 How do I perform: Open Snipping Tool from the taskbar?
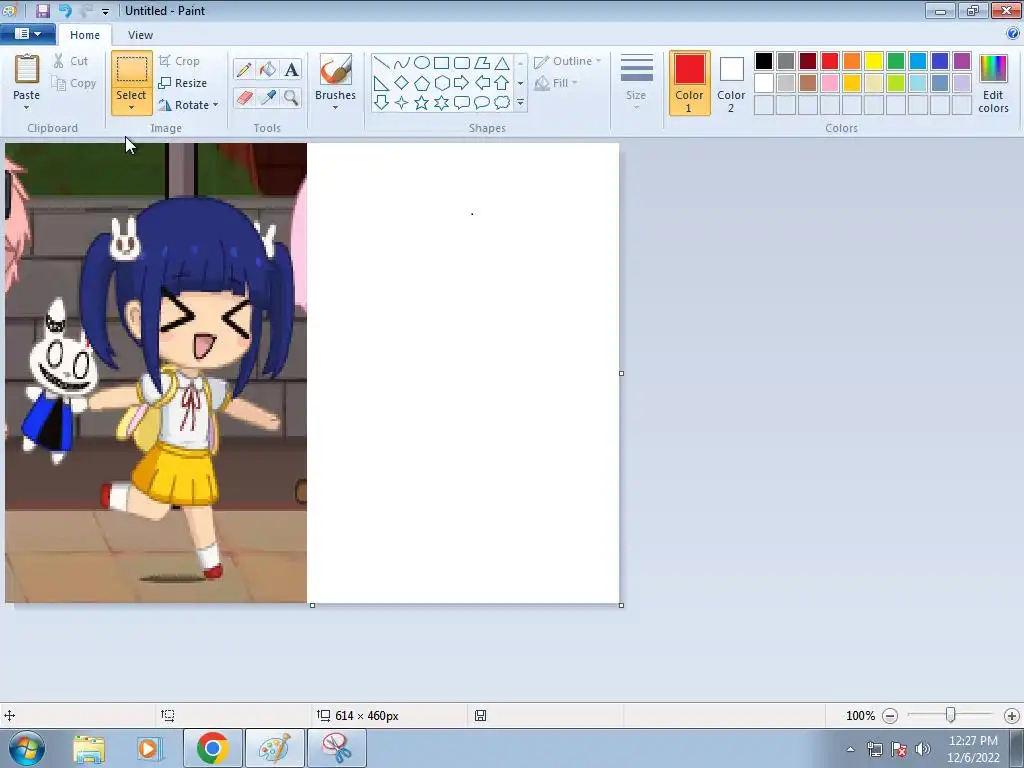(x=337, y=748)
